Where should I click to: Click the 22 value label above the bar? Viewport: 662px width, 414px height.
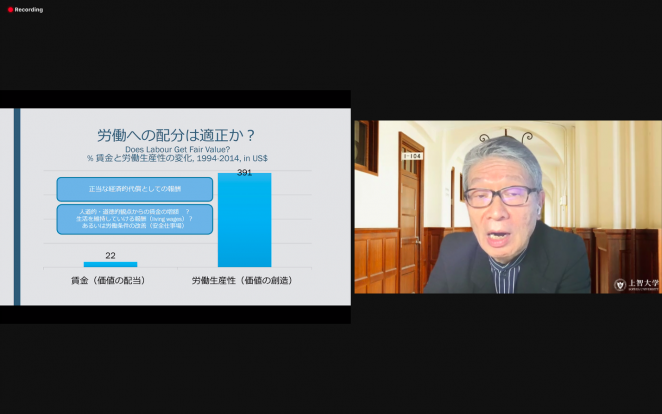pos(110,255)
